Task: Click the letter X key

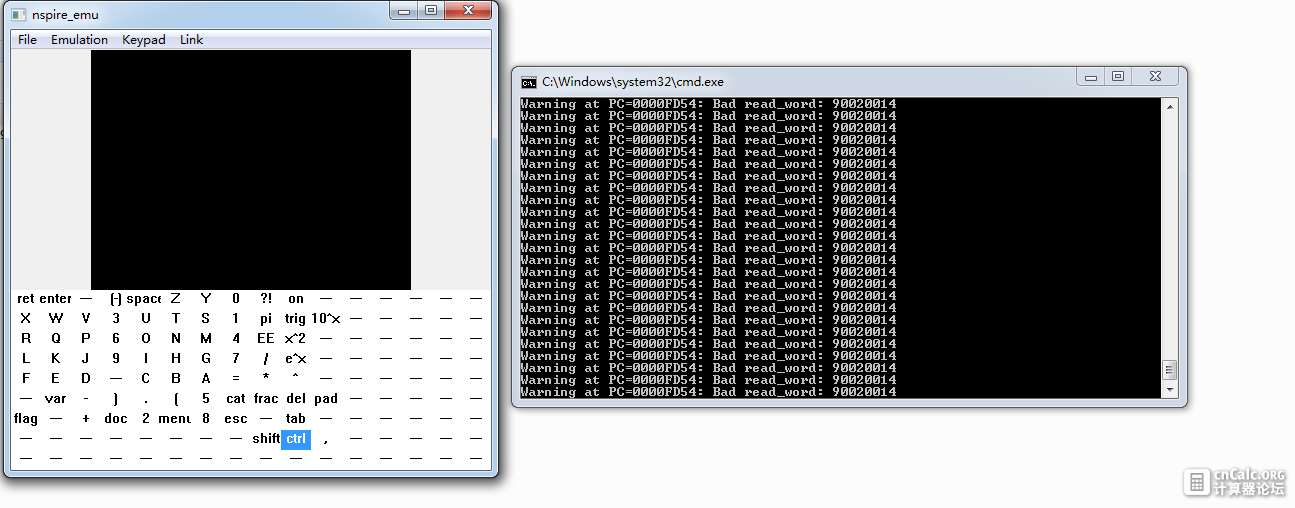Action: (26, 319)
